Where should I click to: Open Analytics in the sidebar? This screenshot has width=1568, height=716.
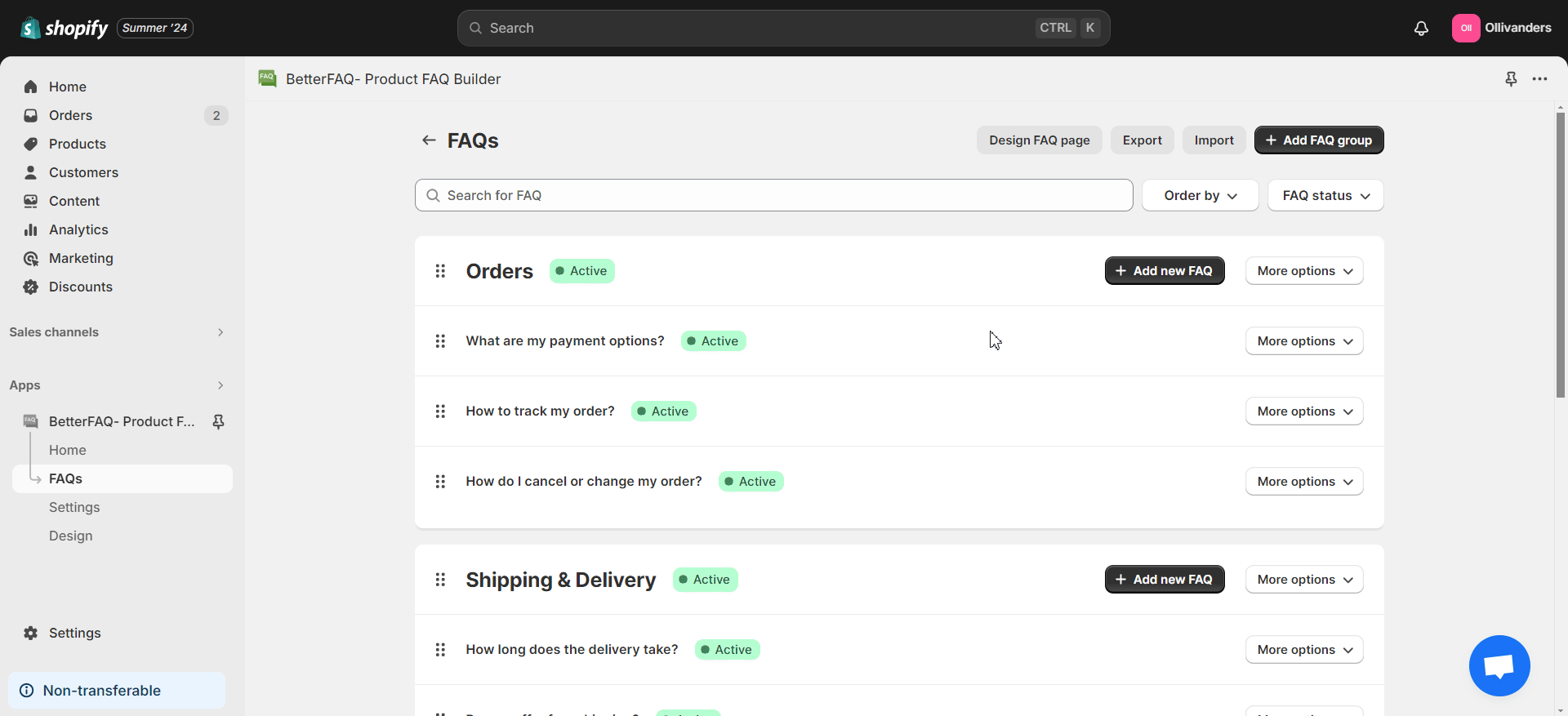pos(78,229)
